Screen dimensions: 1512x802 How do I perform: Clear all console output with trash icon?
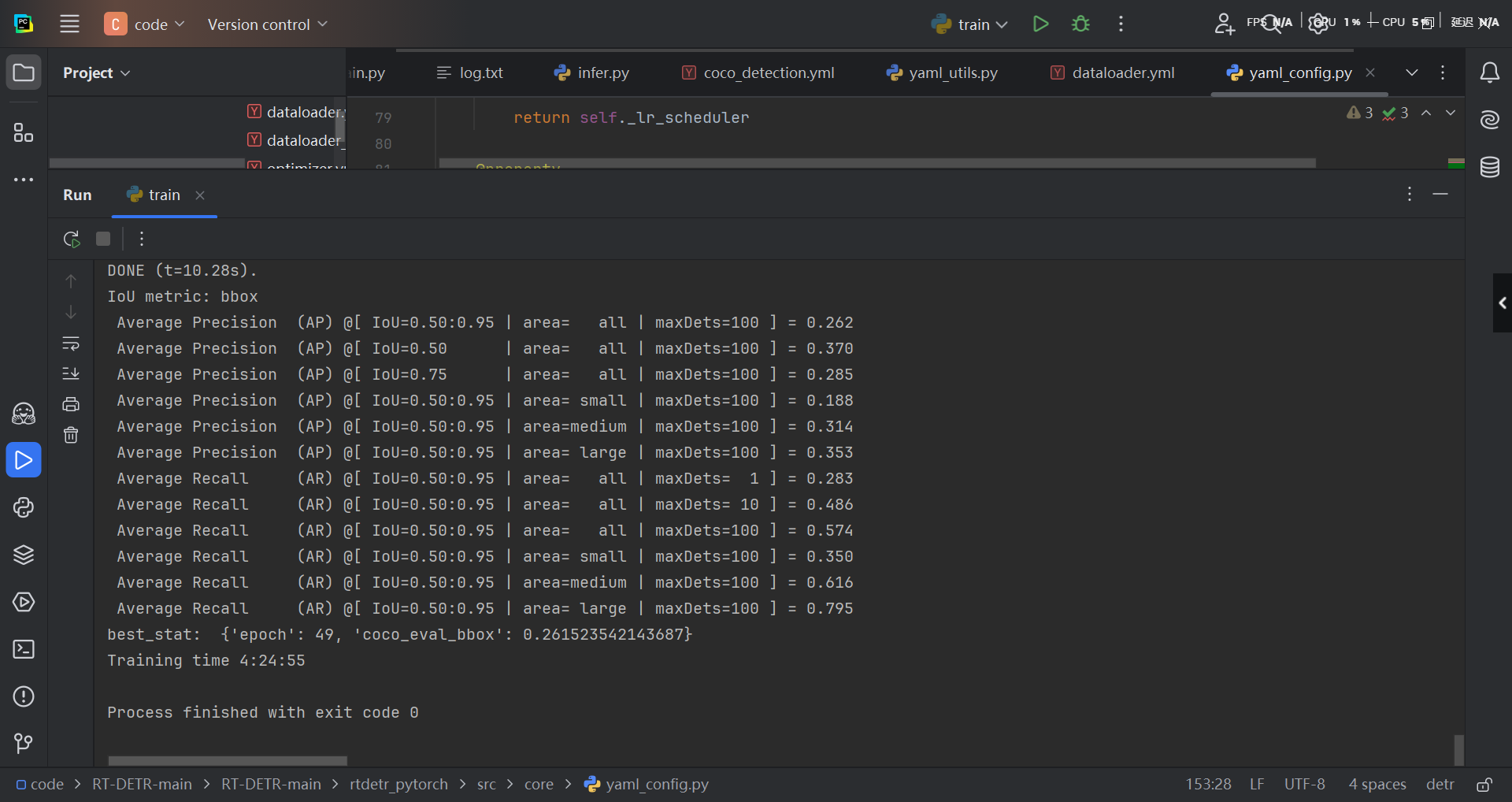71,435
